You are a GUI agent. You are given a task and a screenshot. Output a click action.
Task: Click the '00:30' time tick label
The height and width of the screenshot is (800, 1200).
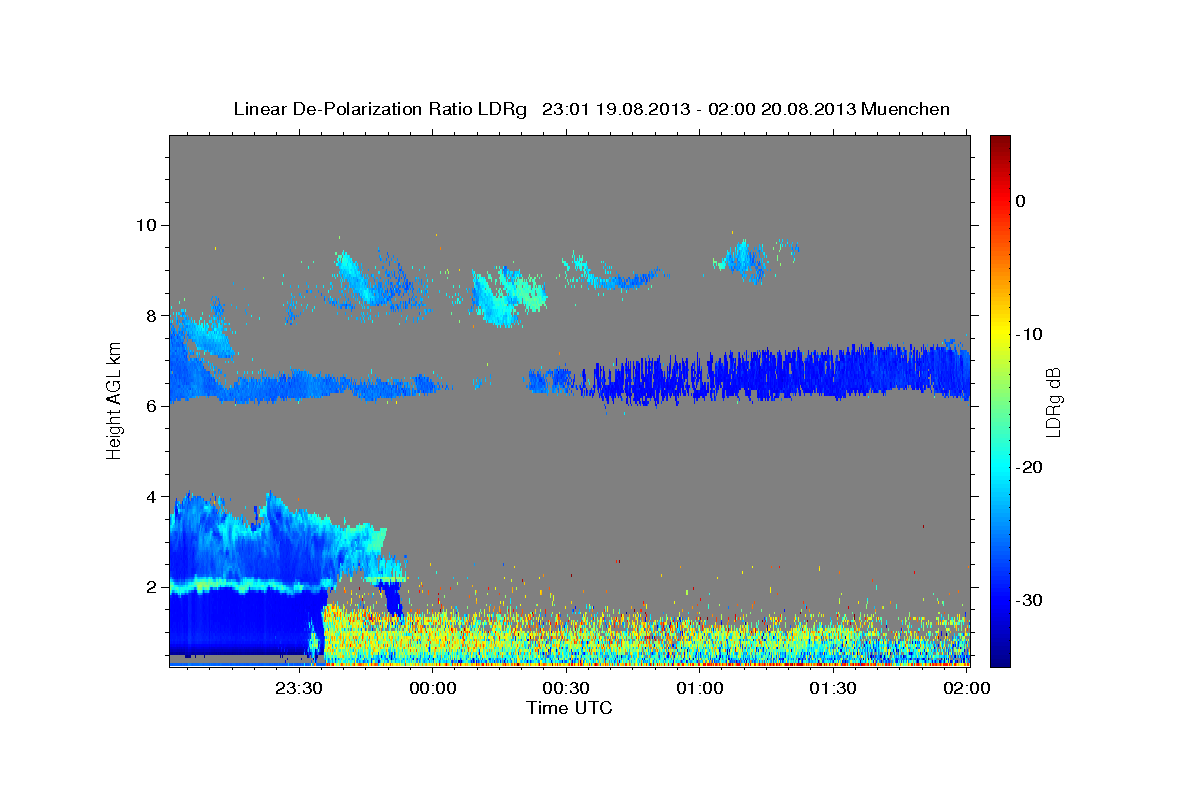(x=566, y=688)
